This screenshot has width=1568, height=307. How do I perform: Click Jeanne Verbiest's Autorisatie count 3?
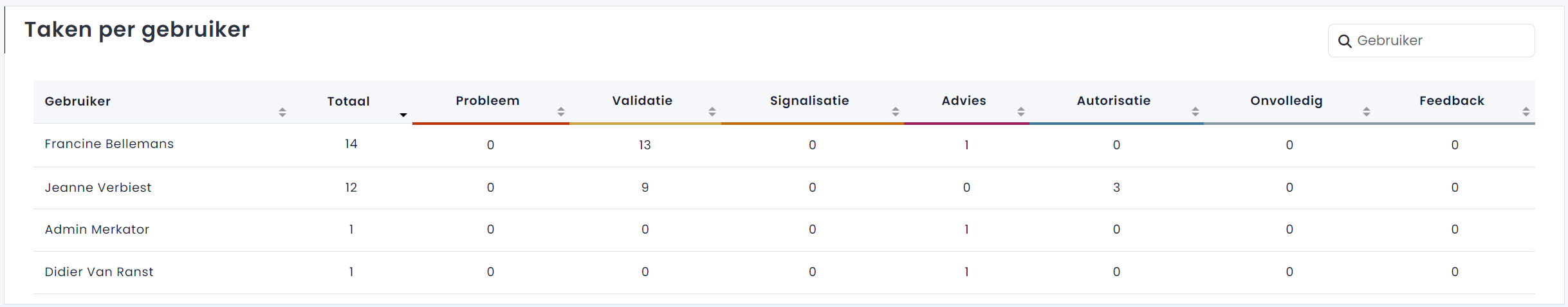1116,188
